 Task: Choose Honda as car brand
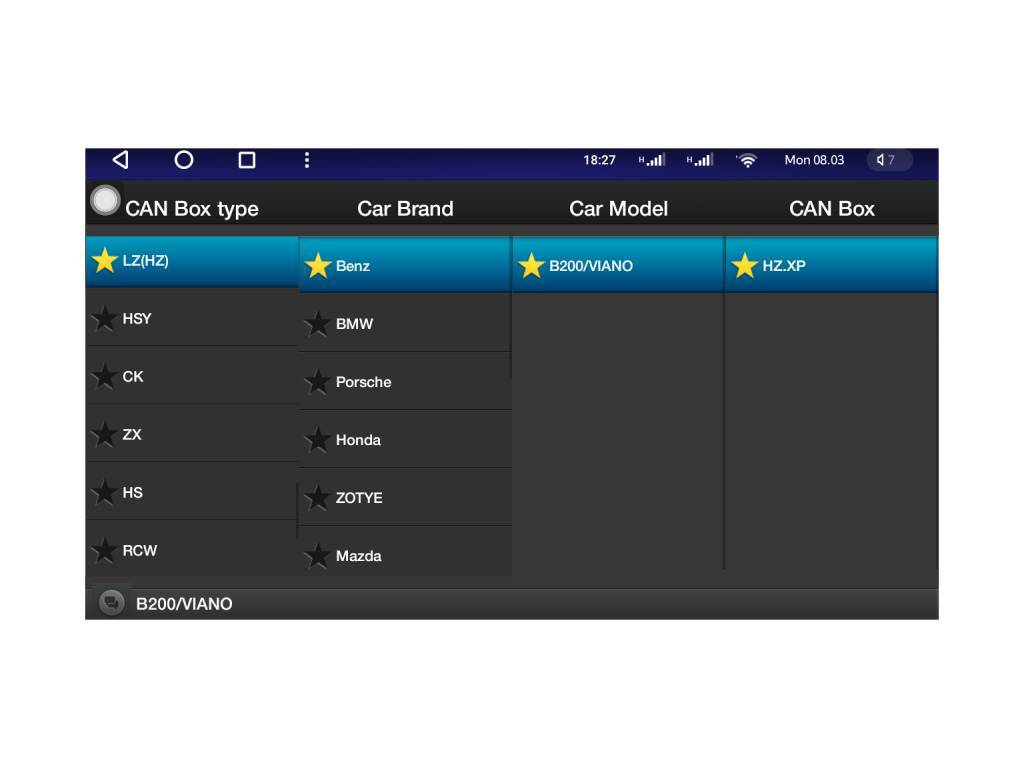405,440
